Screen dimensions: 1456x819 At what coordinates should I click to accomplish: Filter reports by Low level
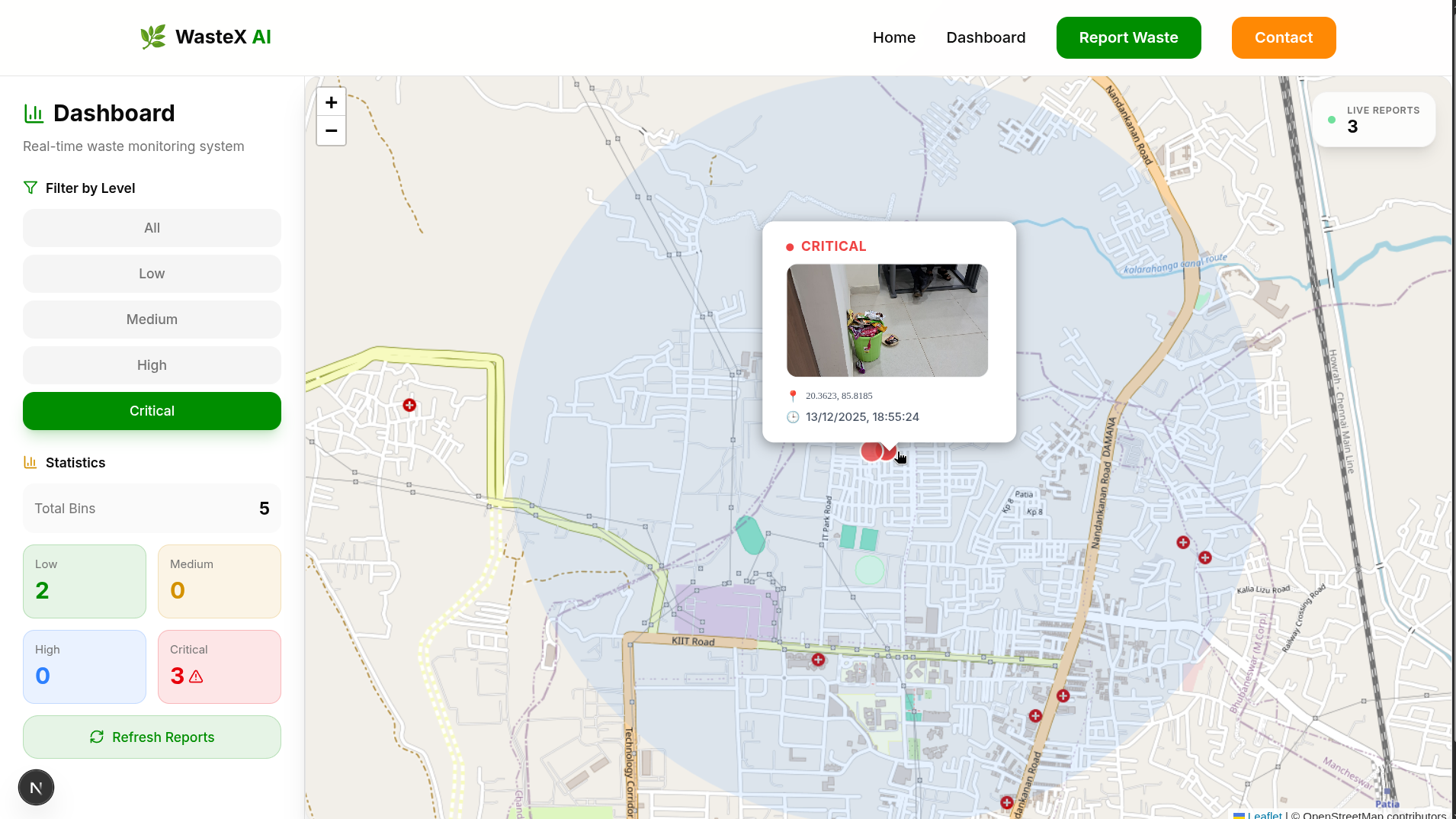(x=152, y=274)
